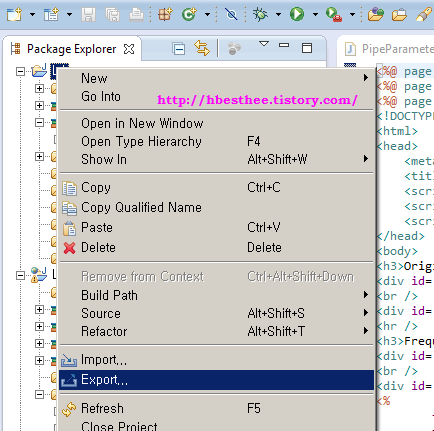The image size is (434, 431).
Task: Choose the highlighted Export... entry
Action: (216, 380)
